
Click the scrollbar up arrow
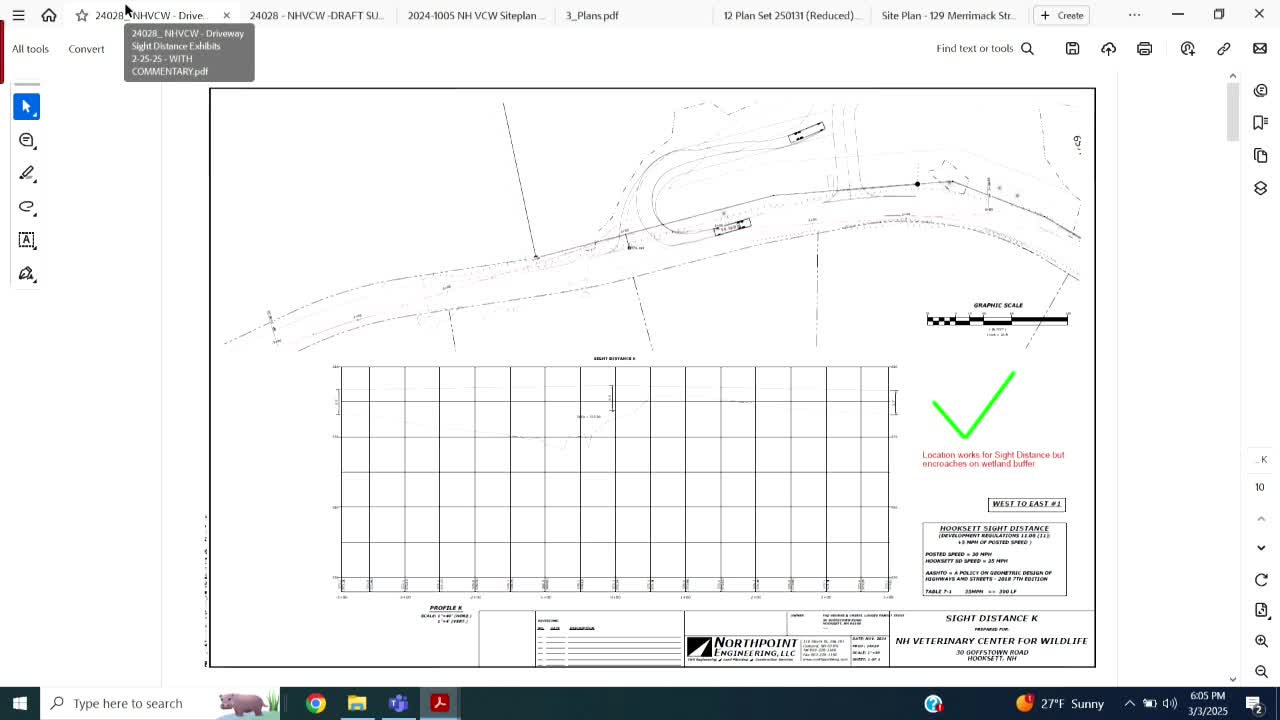tap(1232, 76)
